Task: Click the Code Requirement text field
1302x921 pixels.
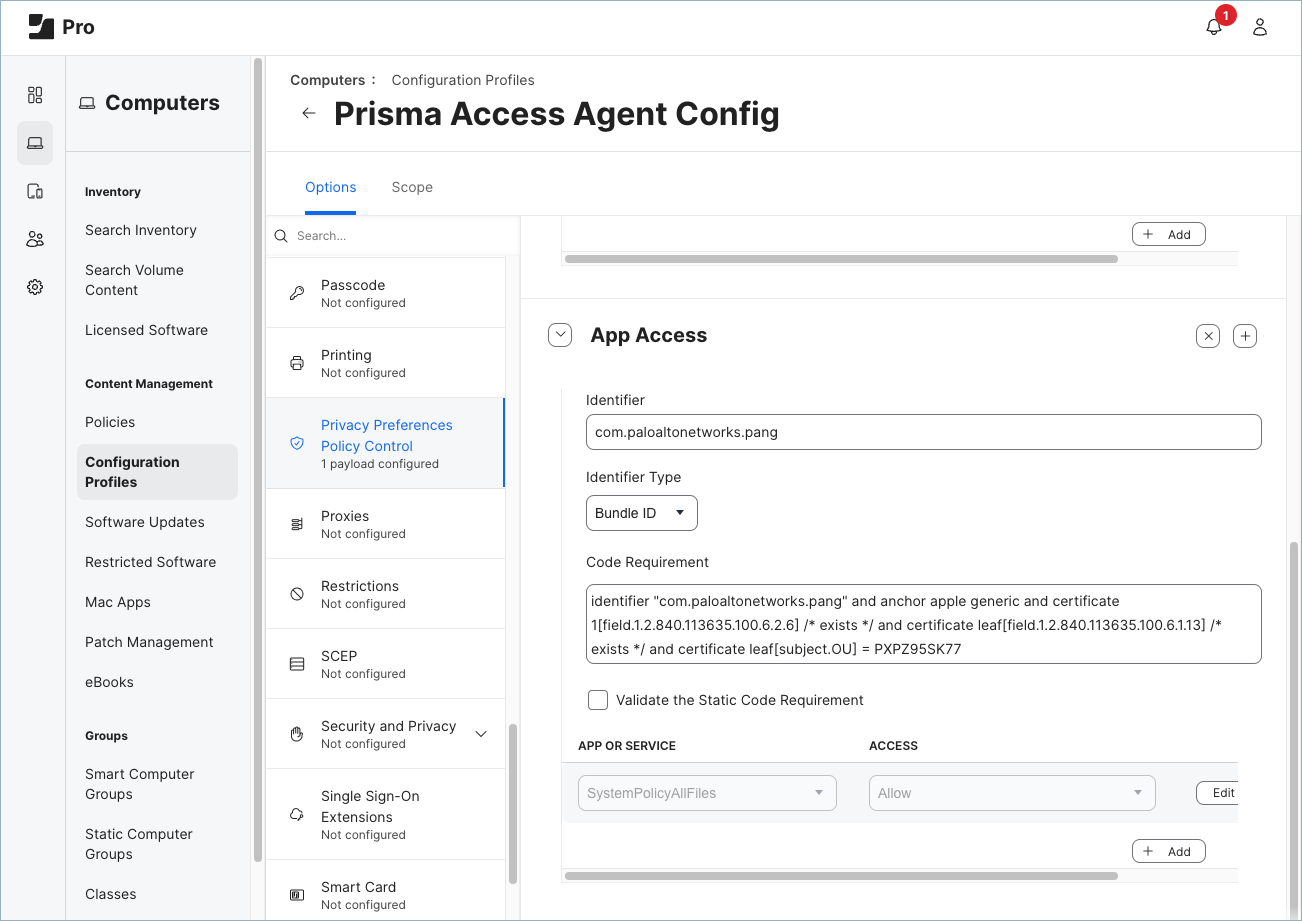Action: coord(922,624)
